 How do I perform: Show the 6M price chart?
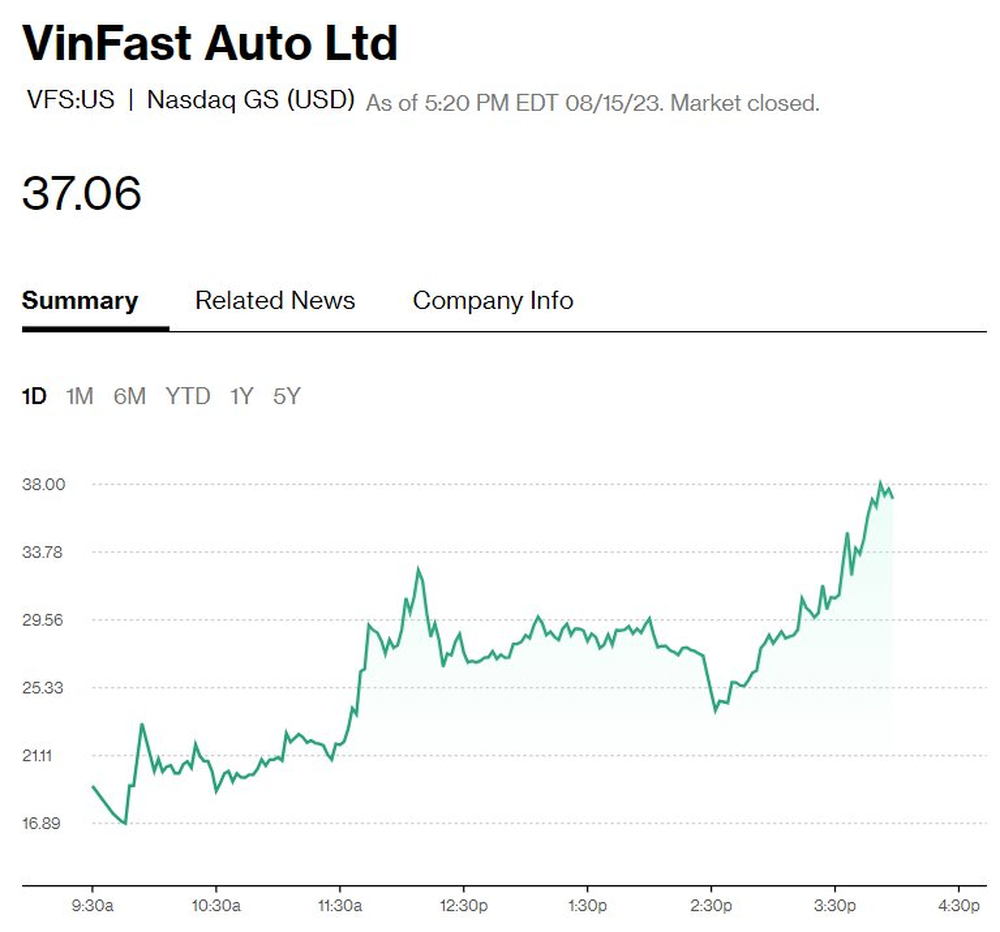pyautogui.click(x=129, y=396)
